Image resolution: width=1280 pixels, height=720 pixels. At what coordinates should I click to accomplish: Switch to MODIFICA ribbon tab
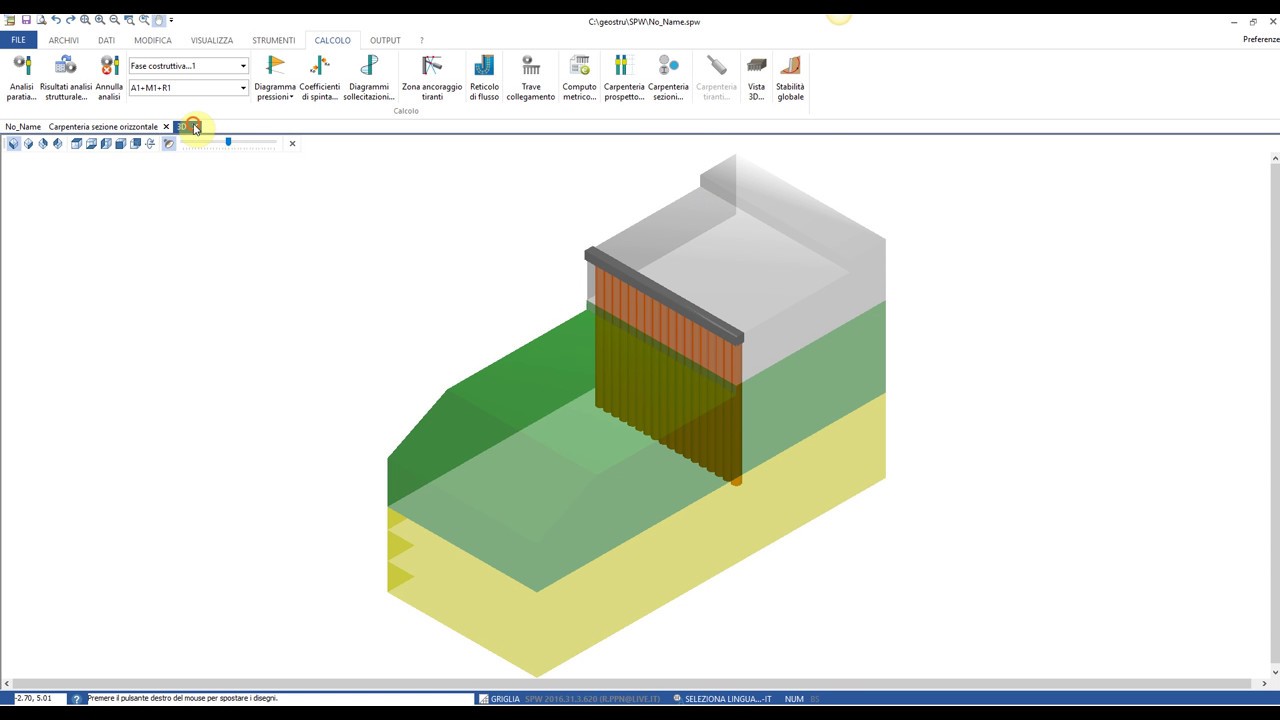(x=153, y=40)
